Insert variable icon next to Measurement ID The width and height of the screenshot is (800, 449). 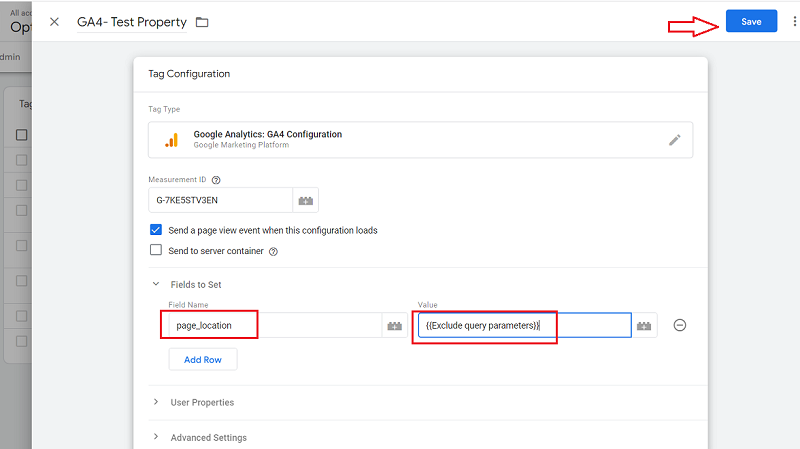point(306,201)
